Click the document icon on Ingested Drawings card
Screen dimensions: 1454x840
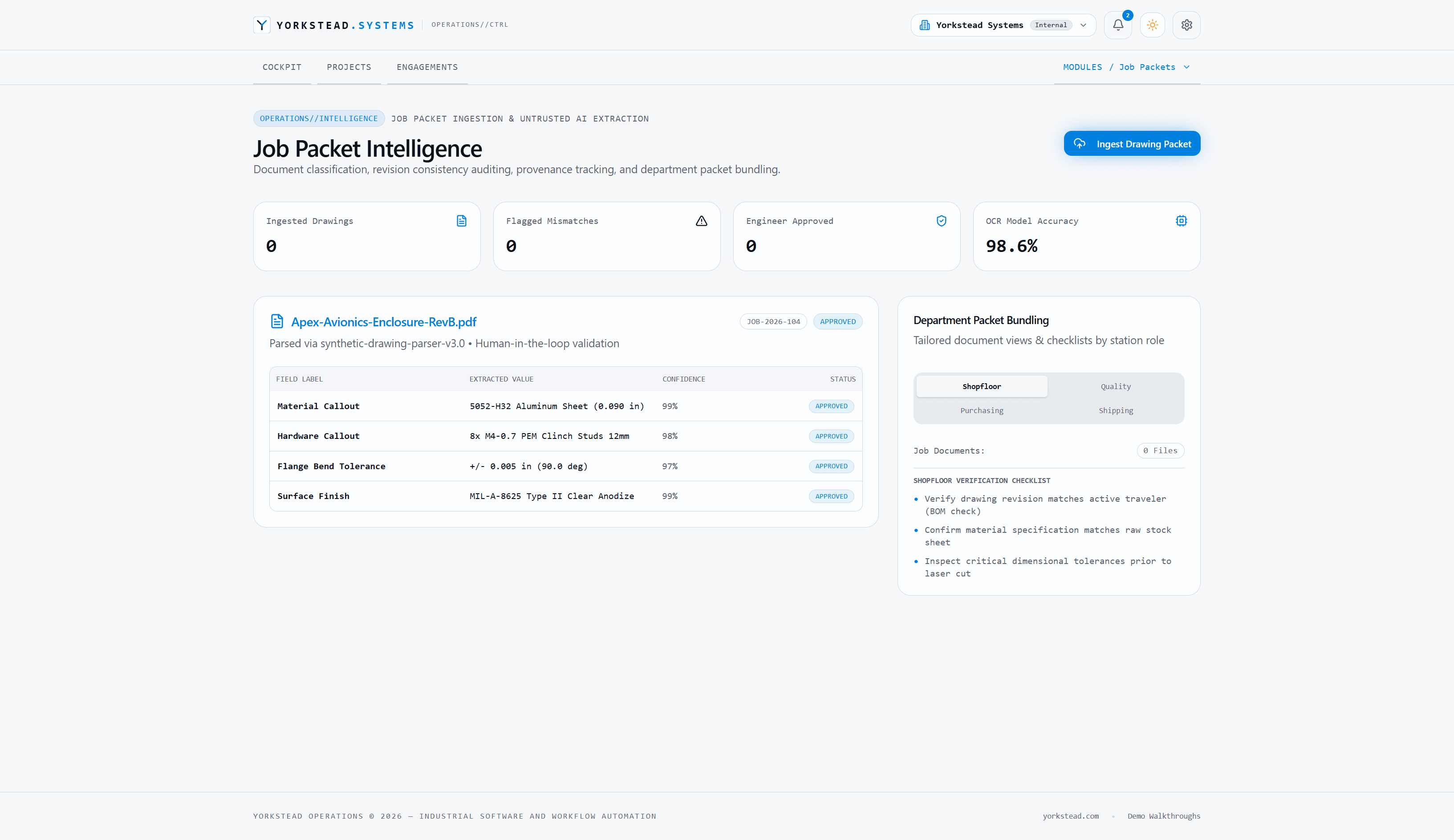[462, 221]
